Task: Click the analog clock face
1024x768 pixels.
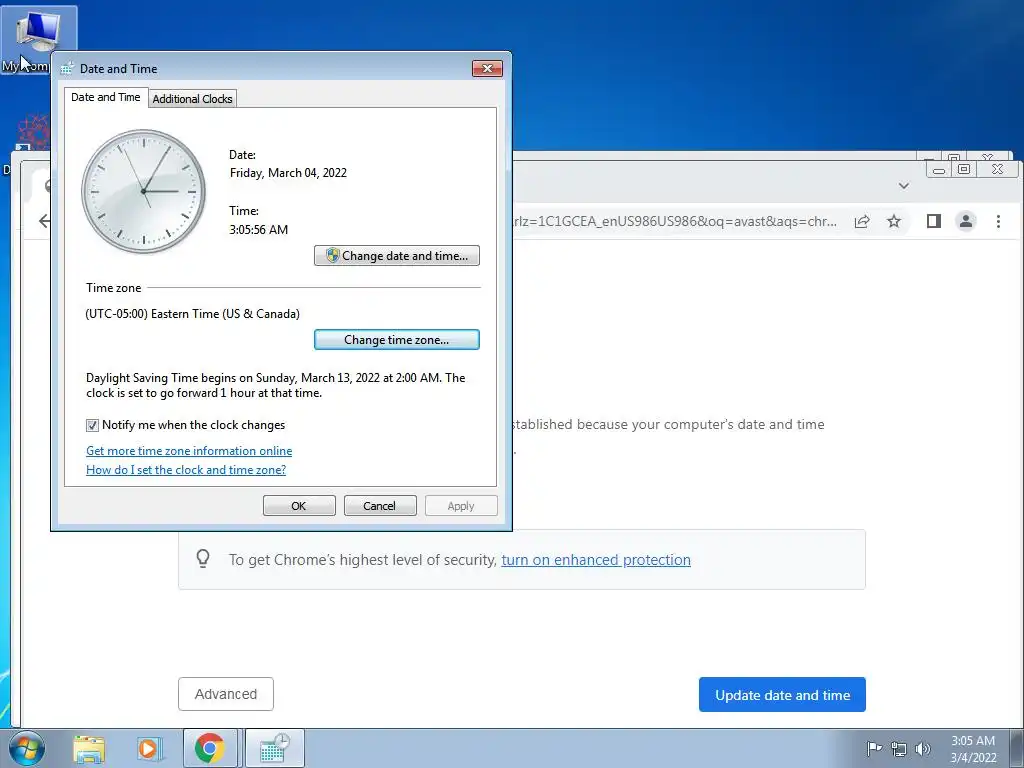Action: click(144, 191)
